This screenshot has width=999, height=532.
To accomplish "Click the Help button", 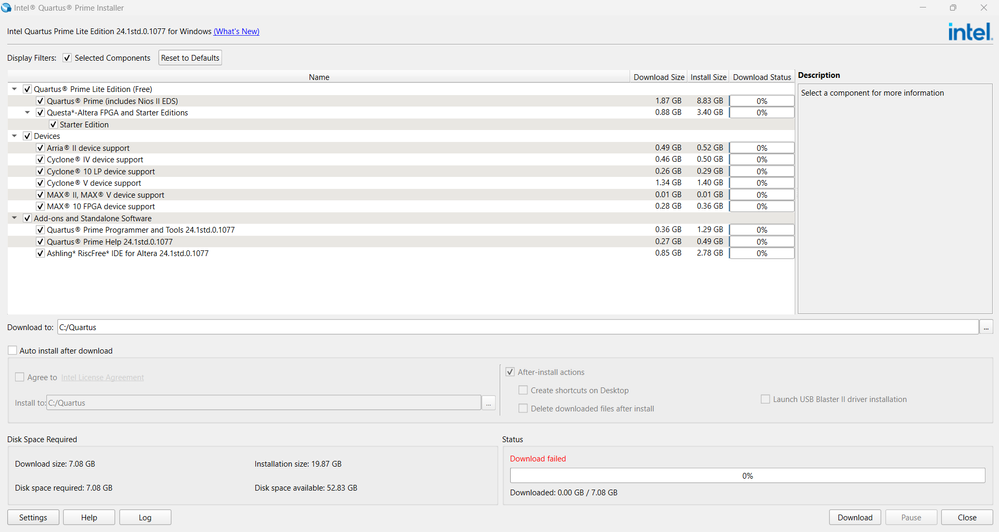I will click(x=89, y=517).
